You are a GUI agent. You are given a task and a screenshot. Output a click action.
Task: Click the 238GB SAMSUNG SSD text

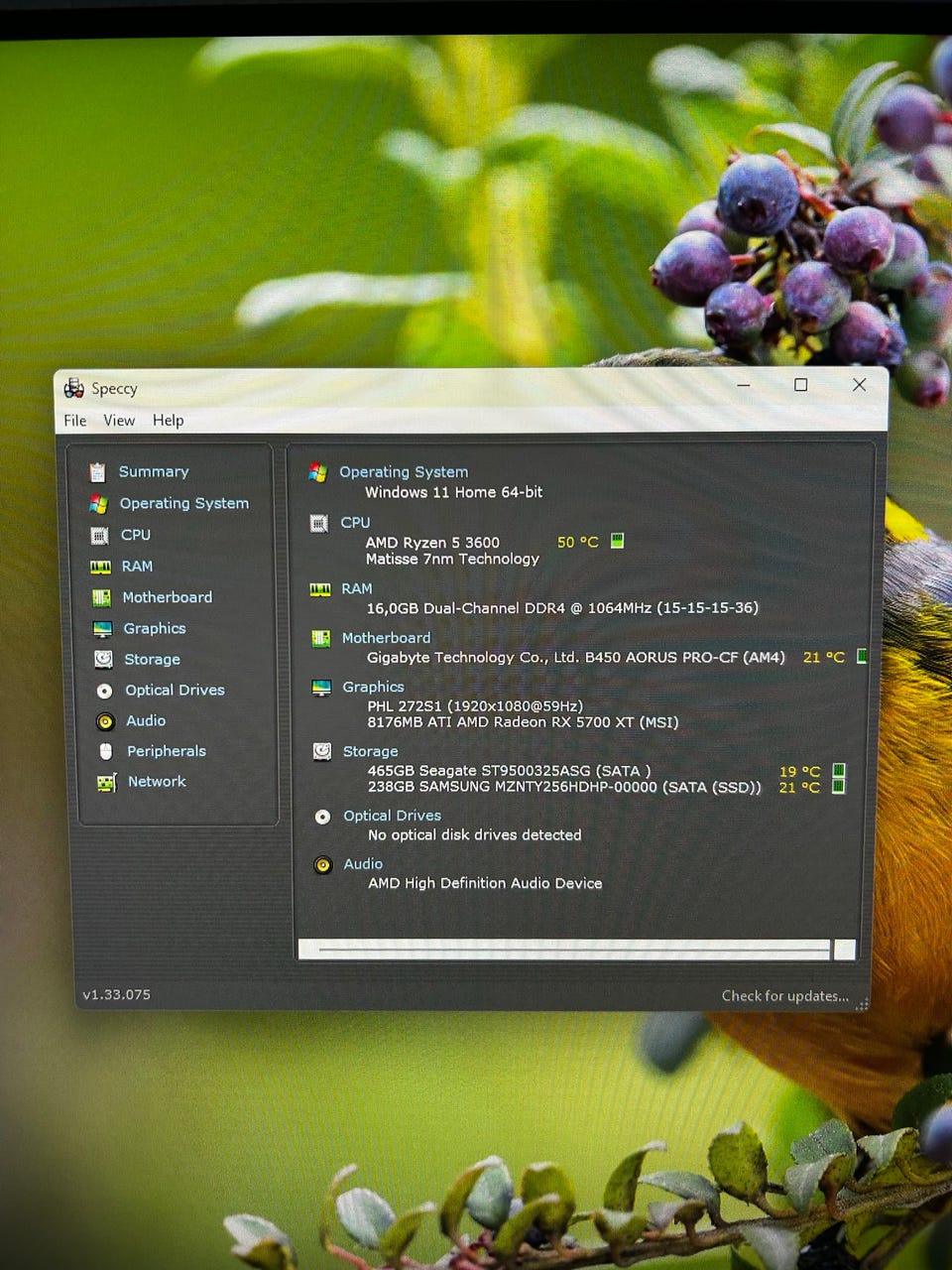565,787
